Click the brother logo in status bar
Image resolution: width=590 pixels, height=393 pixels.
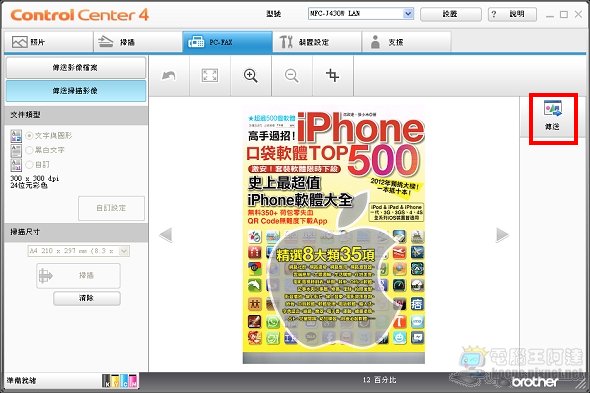(x=535, y=382)
